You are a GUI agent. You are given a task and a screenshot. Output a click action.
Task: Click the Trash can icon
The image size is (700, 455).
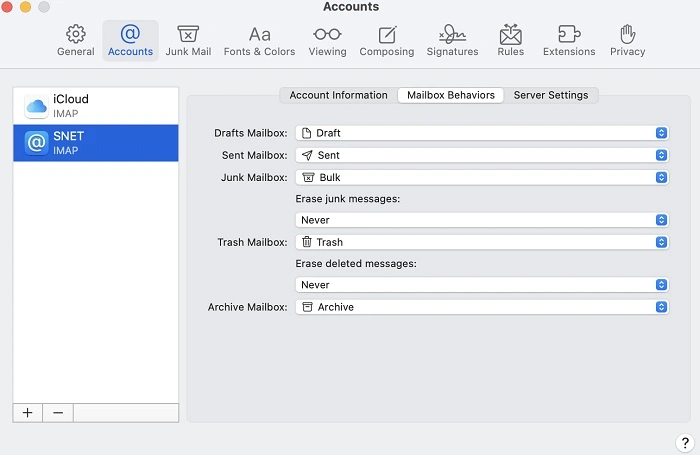click(307, 242)
